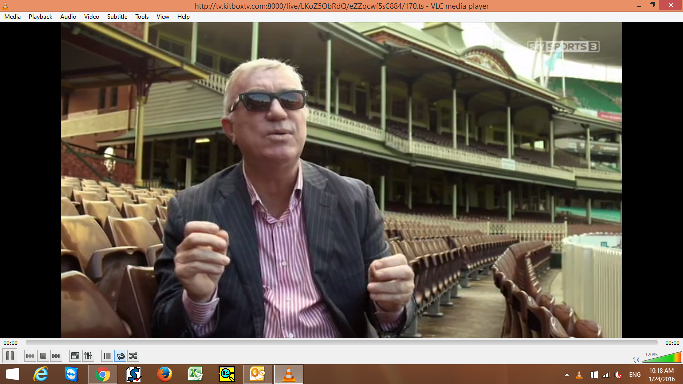This screenshot has height=384, width=683.
Task: Skip to previous media track
Action: coord(30,356)
